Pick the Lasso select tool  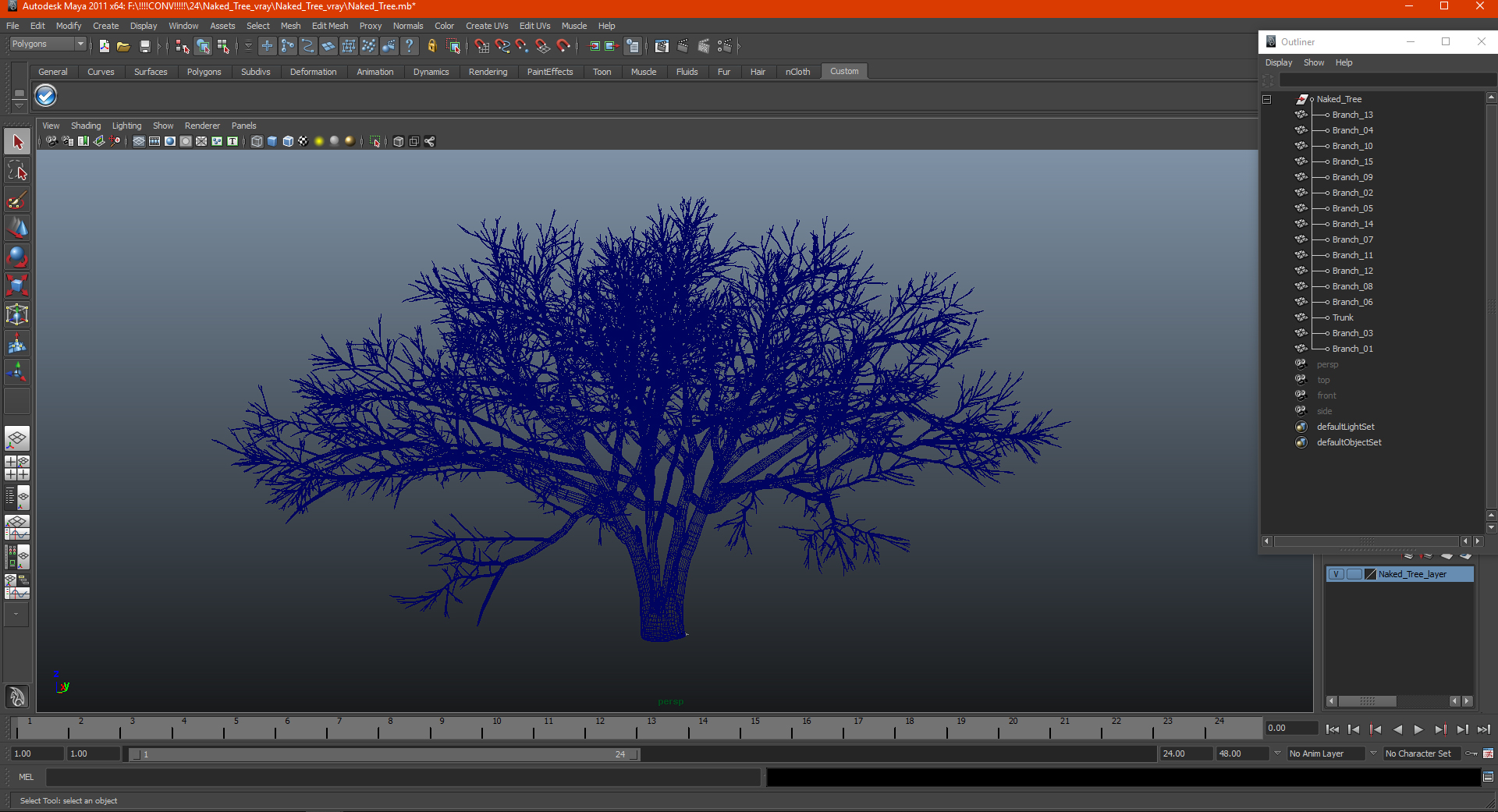[x=17, y=171]
